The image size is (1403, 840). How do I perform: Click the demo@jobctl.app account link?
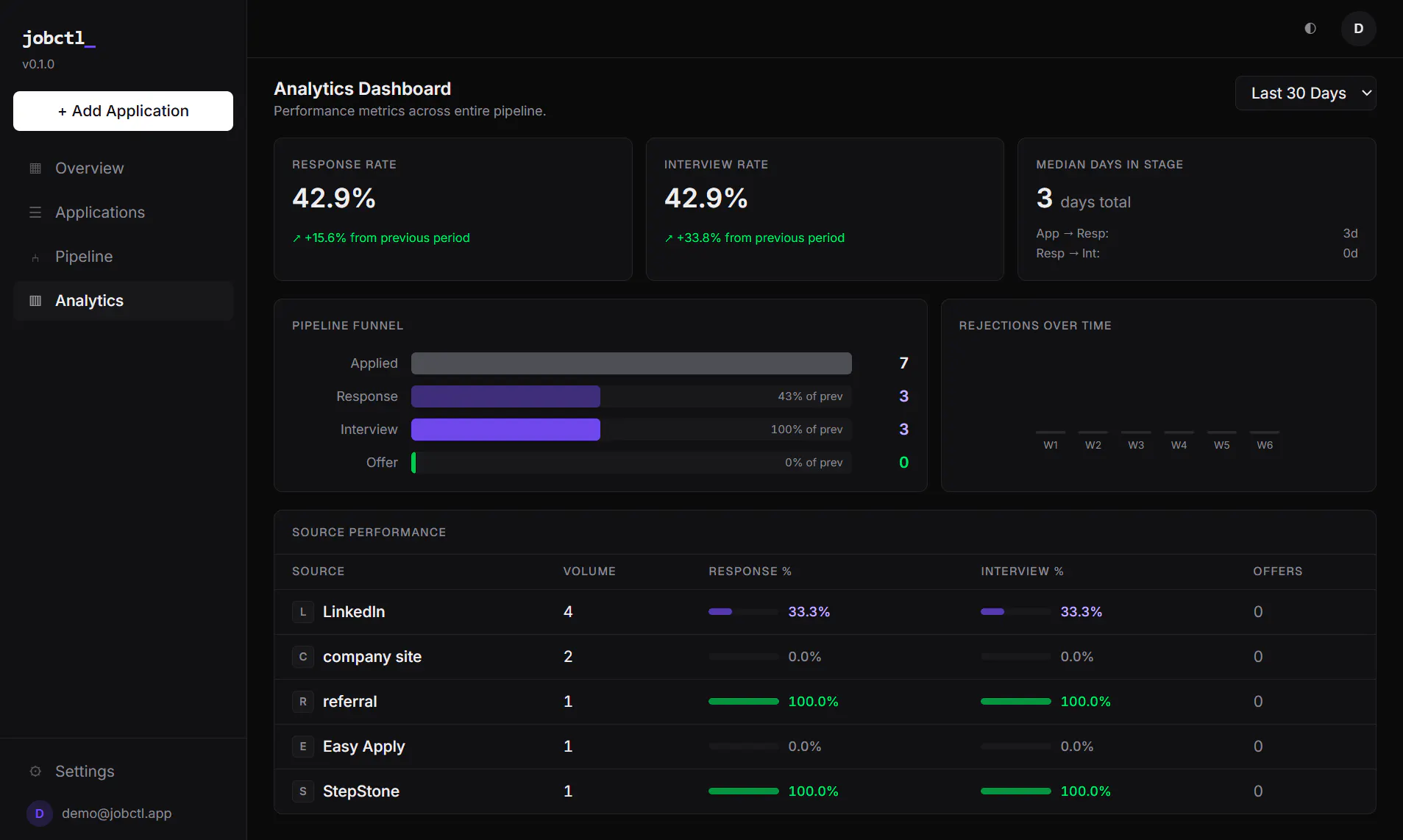(116, 814)
